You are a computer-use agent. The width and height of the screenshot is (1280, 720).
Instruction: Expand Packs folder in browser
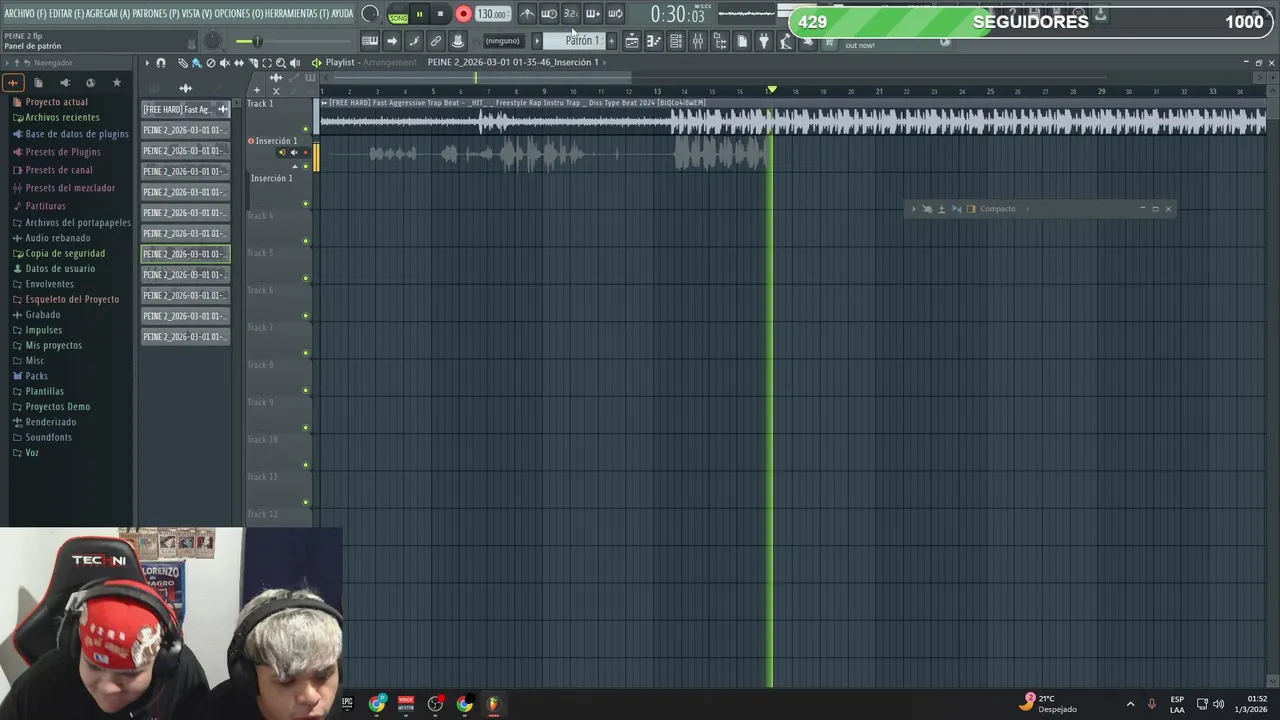coord(36,376)
